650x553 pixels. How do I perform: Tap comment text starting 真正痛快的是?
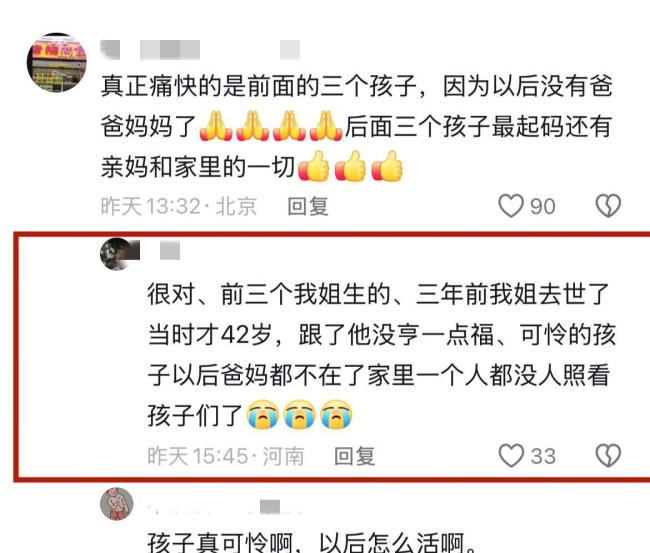357,126
